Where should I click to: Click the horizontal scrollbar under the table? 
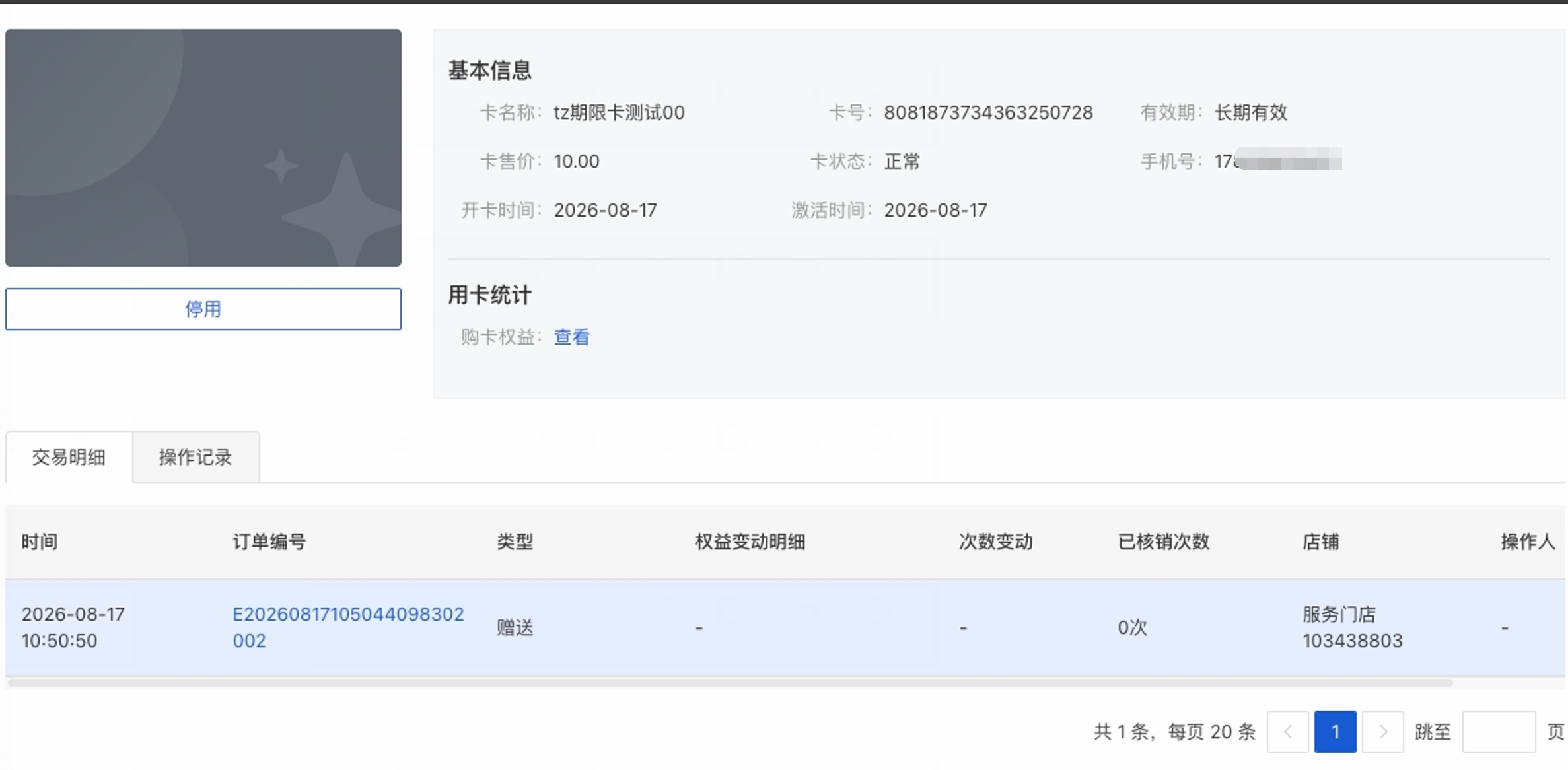730,683
